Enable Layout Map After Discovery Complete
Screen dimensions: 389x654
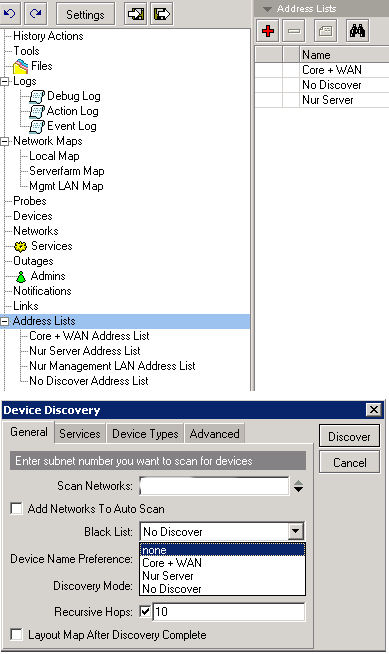[16, 634]
